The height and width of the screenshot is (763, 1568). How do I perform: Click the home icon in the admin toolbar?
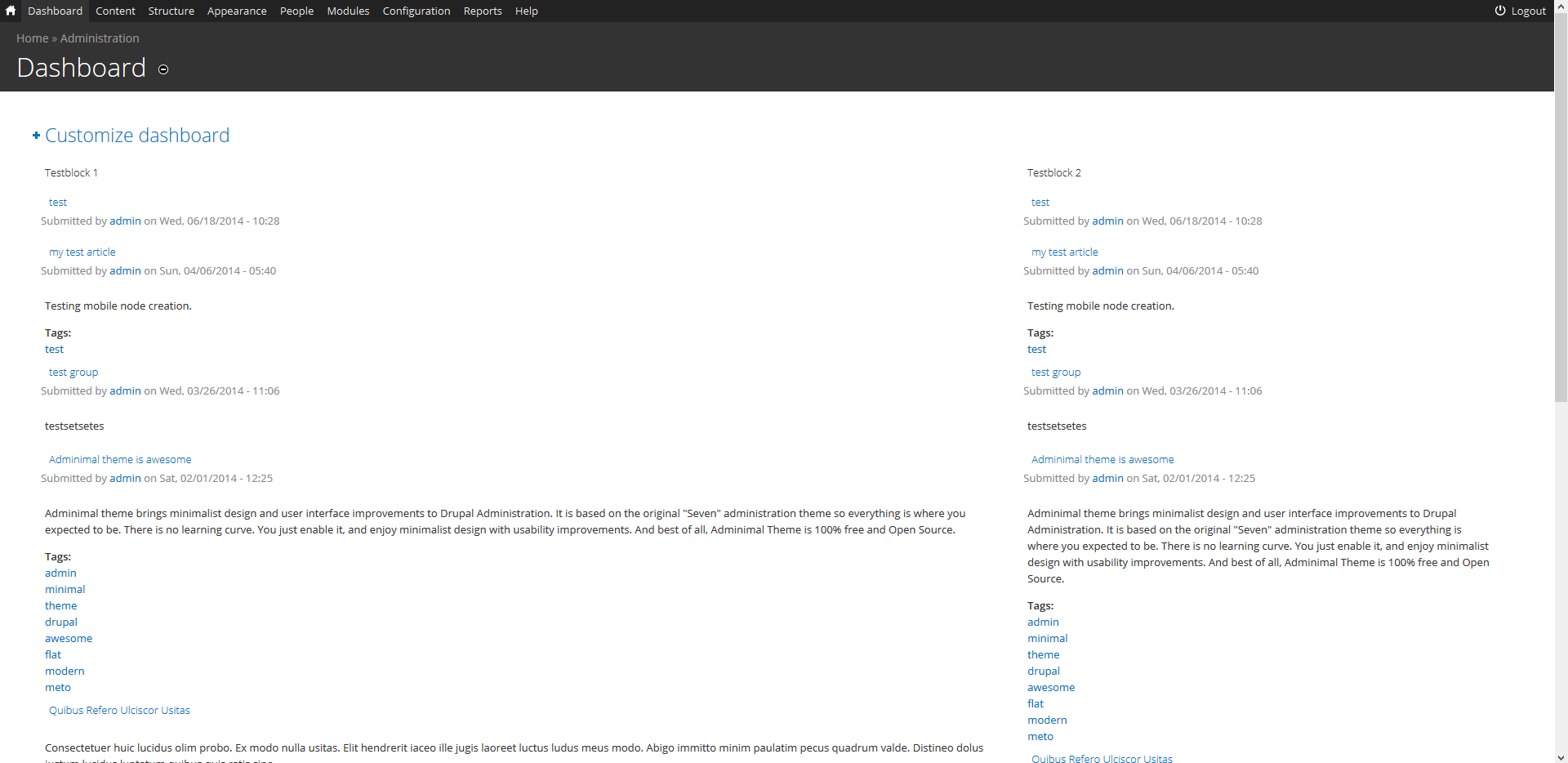coord(9,11)
